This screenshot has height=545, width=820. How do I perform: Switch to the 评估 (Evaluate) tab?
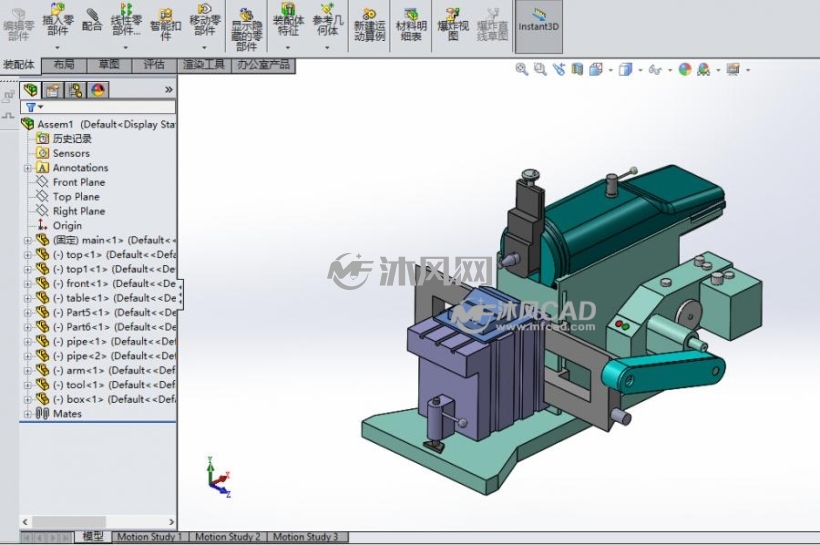[154, 65]
